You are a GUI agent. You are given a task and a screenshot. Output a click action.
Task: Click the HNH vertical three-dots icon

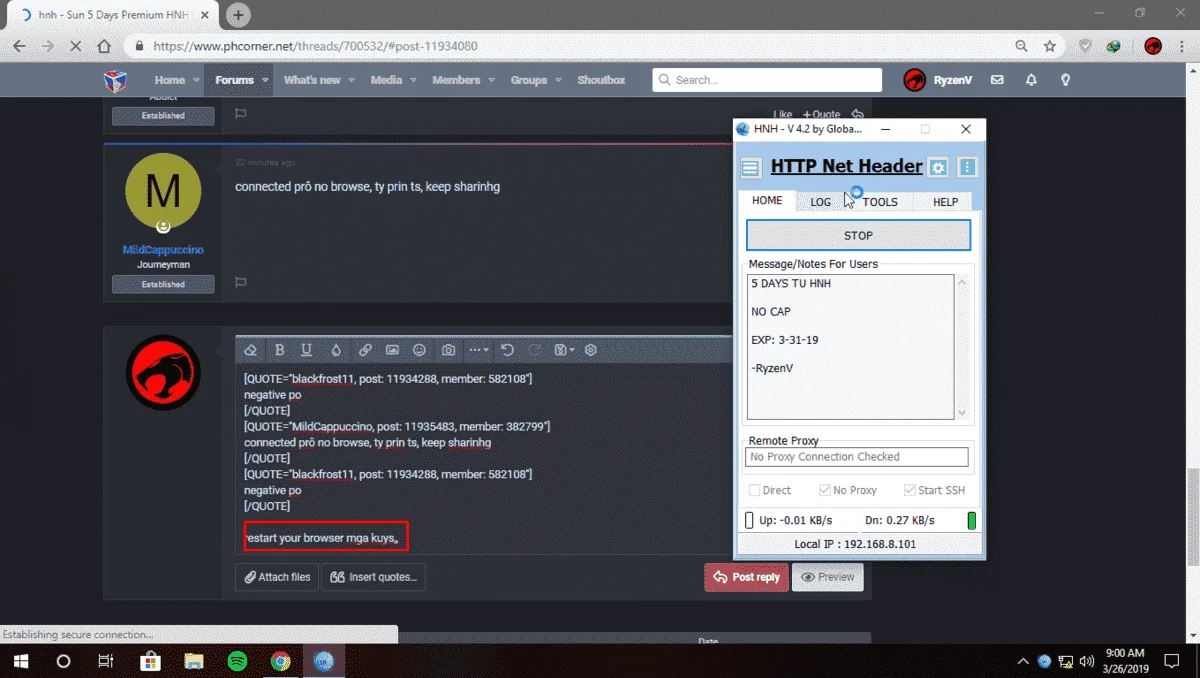point(967,167)
